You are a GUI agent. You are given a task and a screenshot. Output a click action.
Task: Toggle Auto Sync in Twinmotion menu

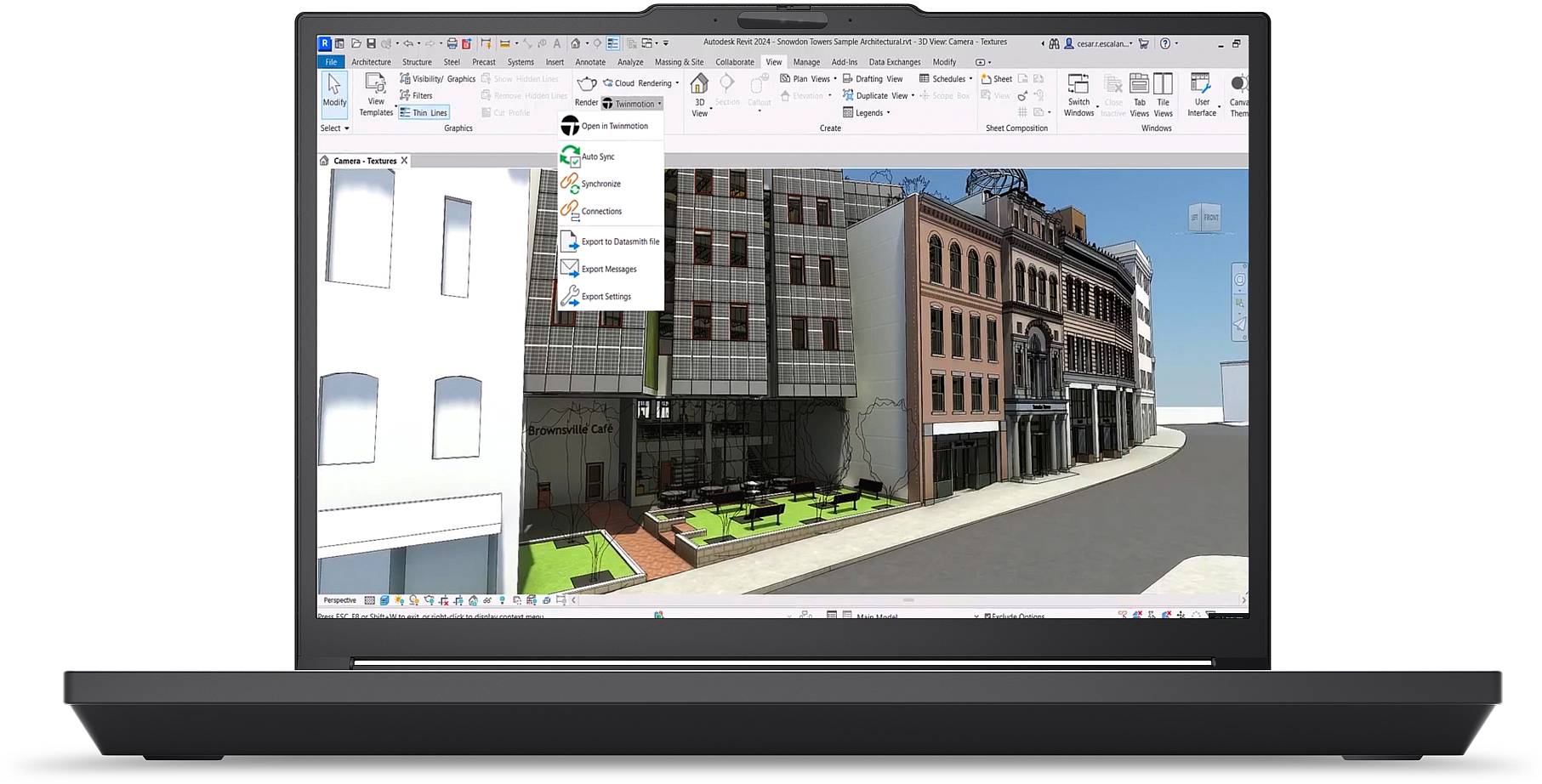click(x=598, y=156)
